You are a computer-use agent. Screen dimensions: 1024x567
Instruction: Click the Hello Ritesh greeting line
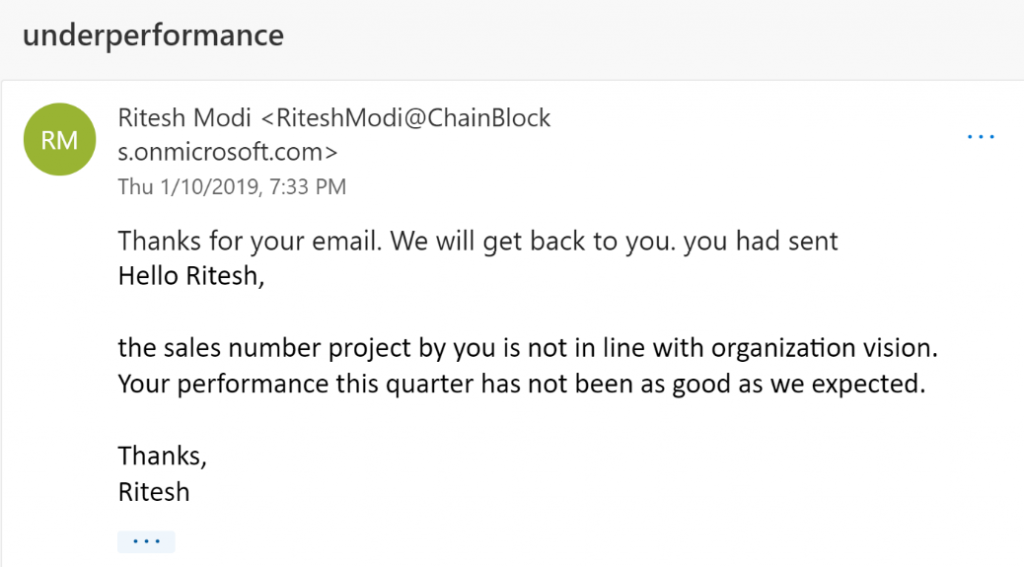click(x=192, y=276)
